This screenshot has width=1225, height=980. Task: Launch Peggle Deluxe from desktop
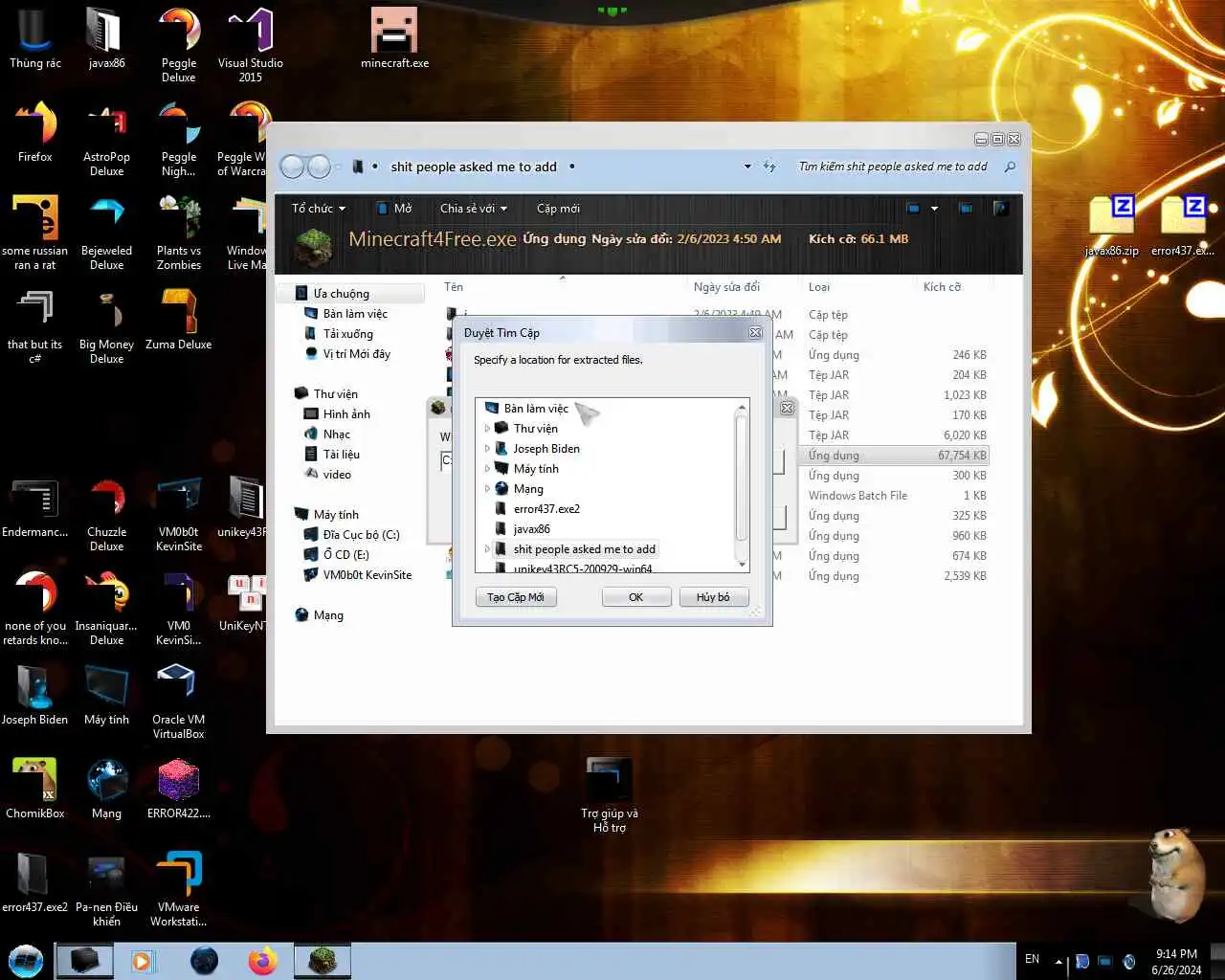click(179, 45)
